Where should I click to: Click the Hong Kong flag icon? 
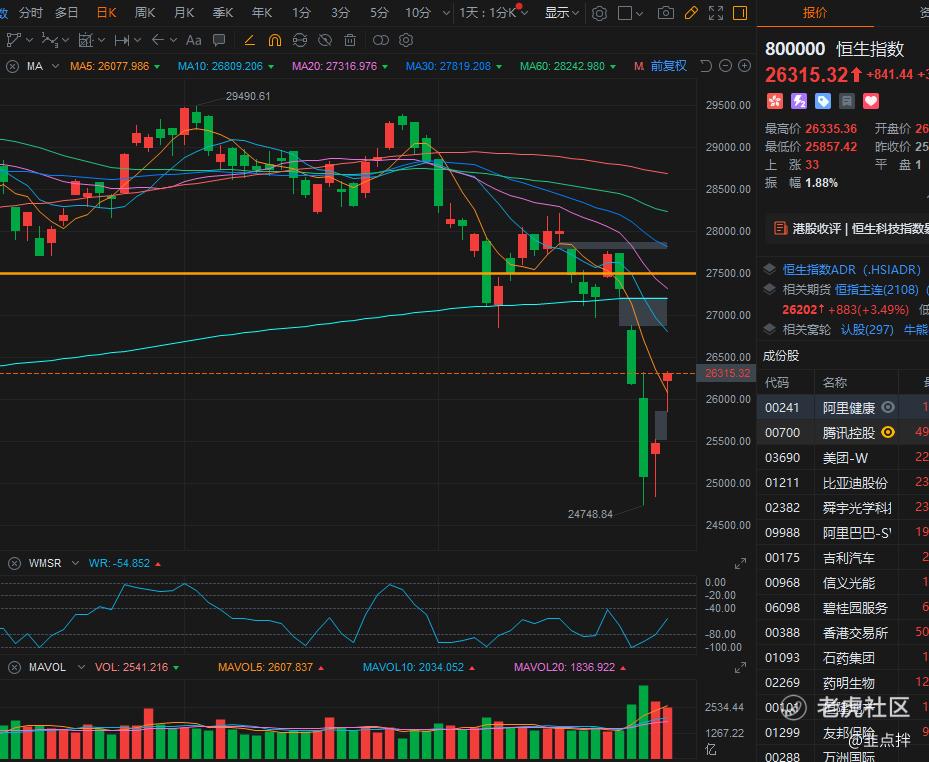pos(774,101)
